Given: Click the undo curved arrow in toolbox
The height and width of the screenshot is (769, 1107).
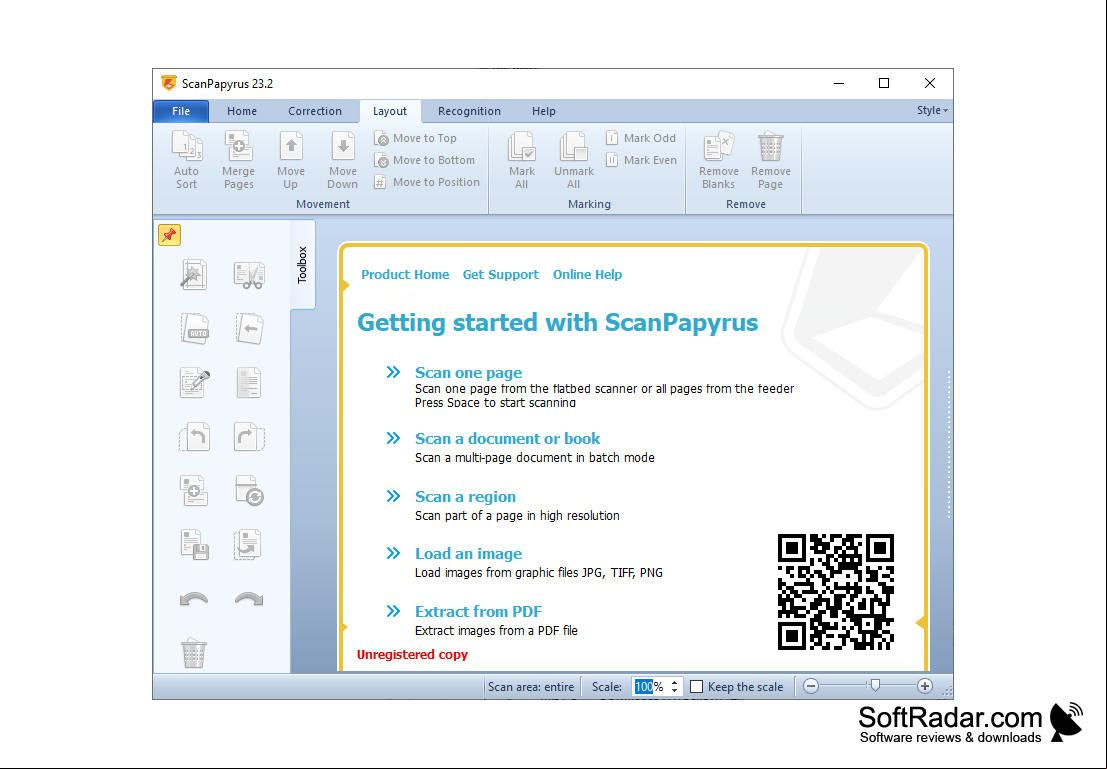Looking at the screenshot, I should pos(193,600).
